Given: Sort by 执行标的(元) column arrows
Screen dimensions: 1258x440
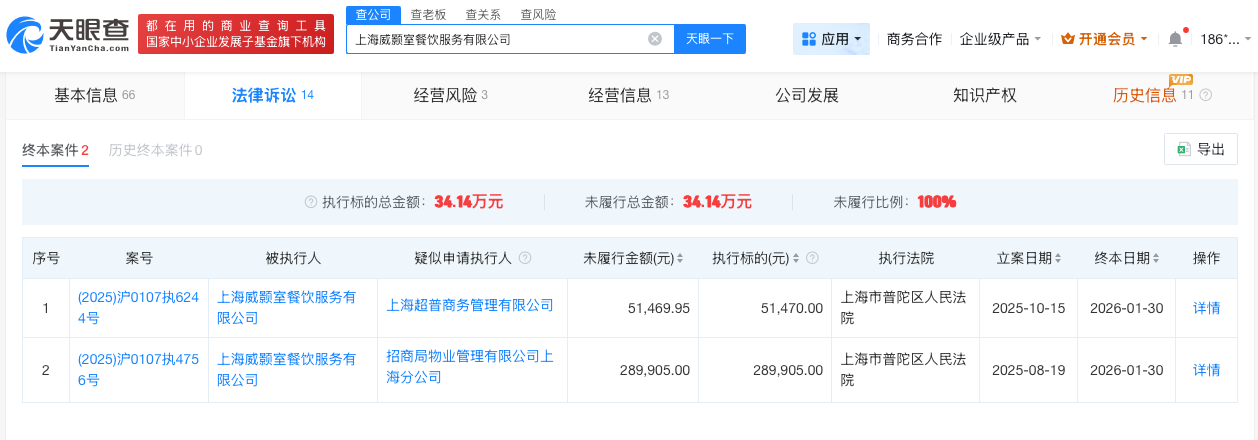Looking at the screenshot, I should coord(795,258).
